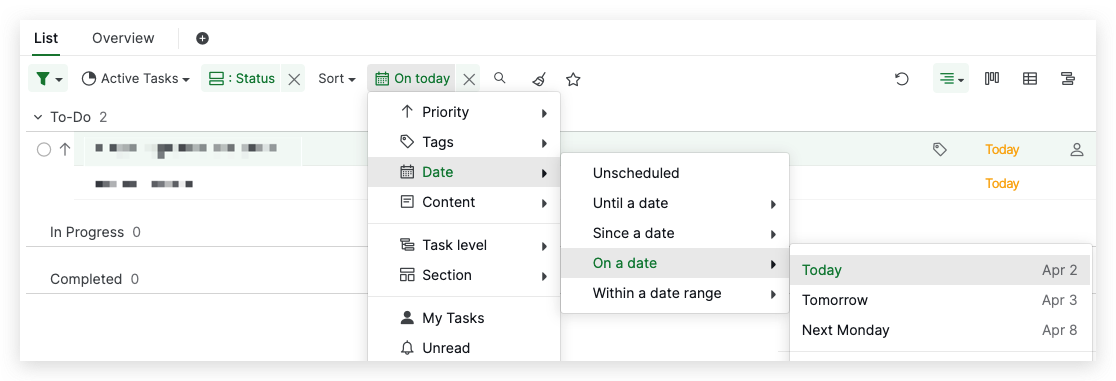This screenshot has height=381, width=1116.
Task: Open the Until a date submenu
Action: (x=675, y=204)
